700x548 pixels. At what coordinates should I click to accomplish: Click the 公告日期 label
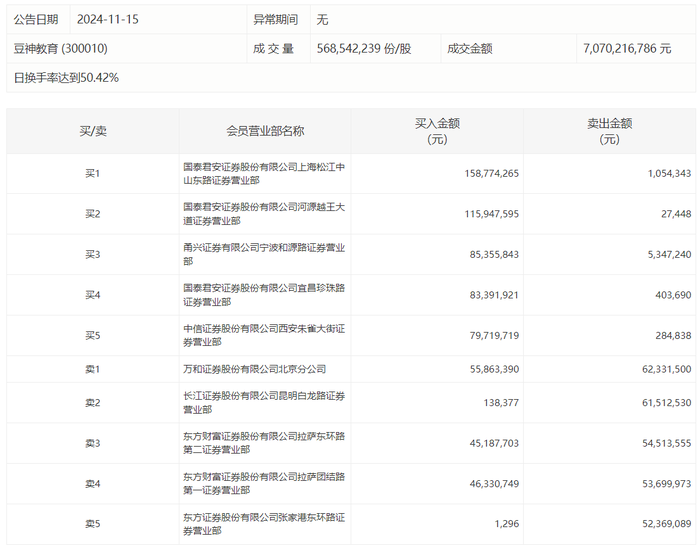(36, 19)
